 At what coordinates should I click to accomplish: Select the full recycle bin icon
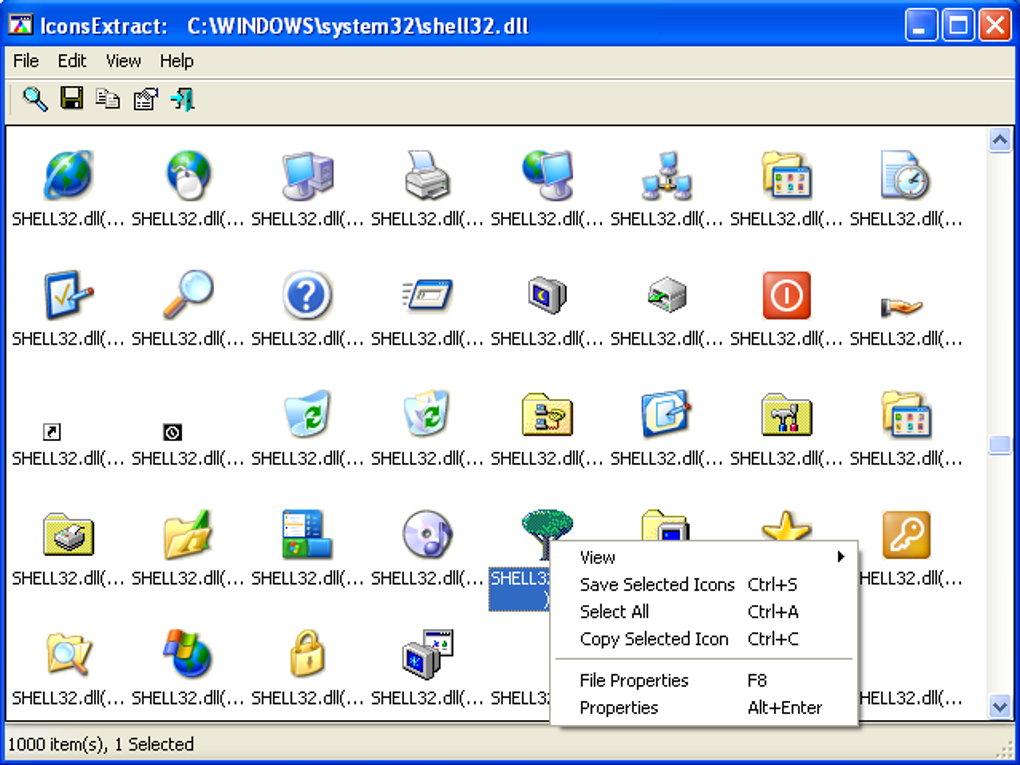pyautogui.click(x=427, y=414)
